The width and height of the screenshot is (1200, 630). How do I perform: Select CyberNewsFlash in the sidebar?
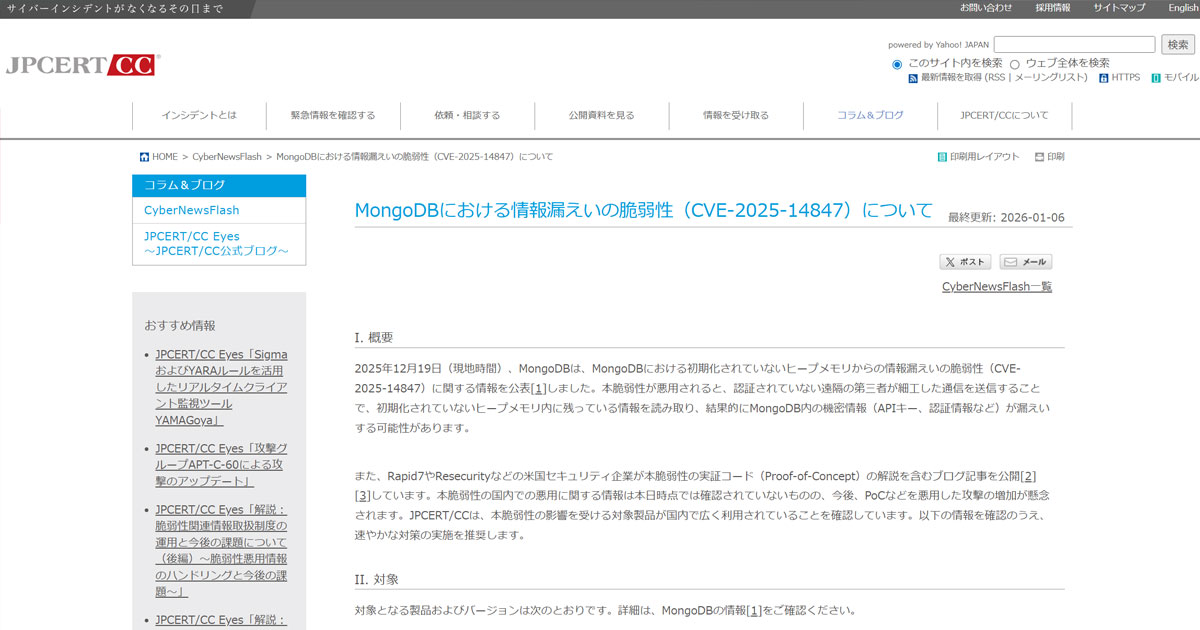[x=192, y=210]
